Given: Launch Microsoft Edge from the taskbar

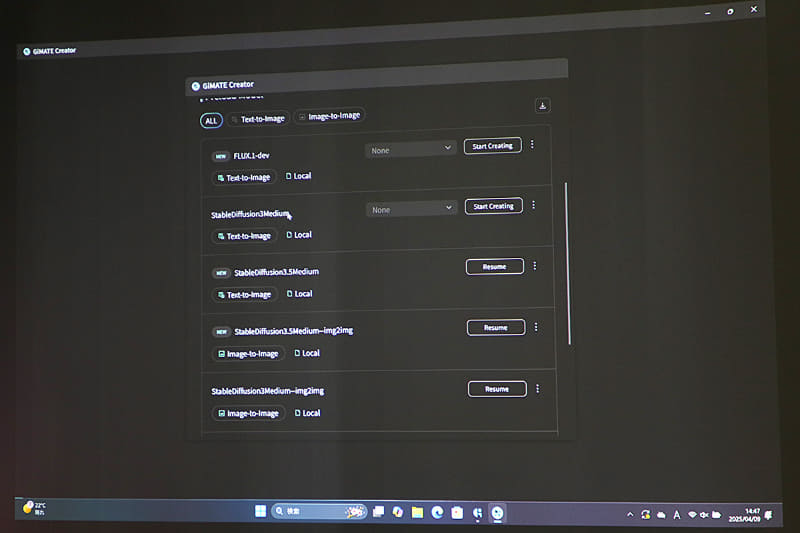Looking at the screenshot, I should pyautogui.click(x=437, y=512).
